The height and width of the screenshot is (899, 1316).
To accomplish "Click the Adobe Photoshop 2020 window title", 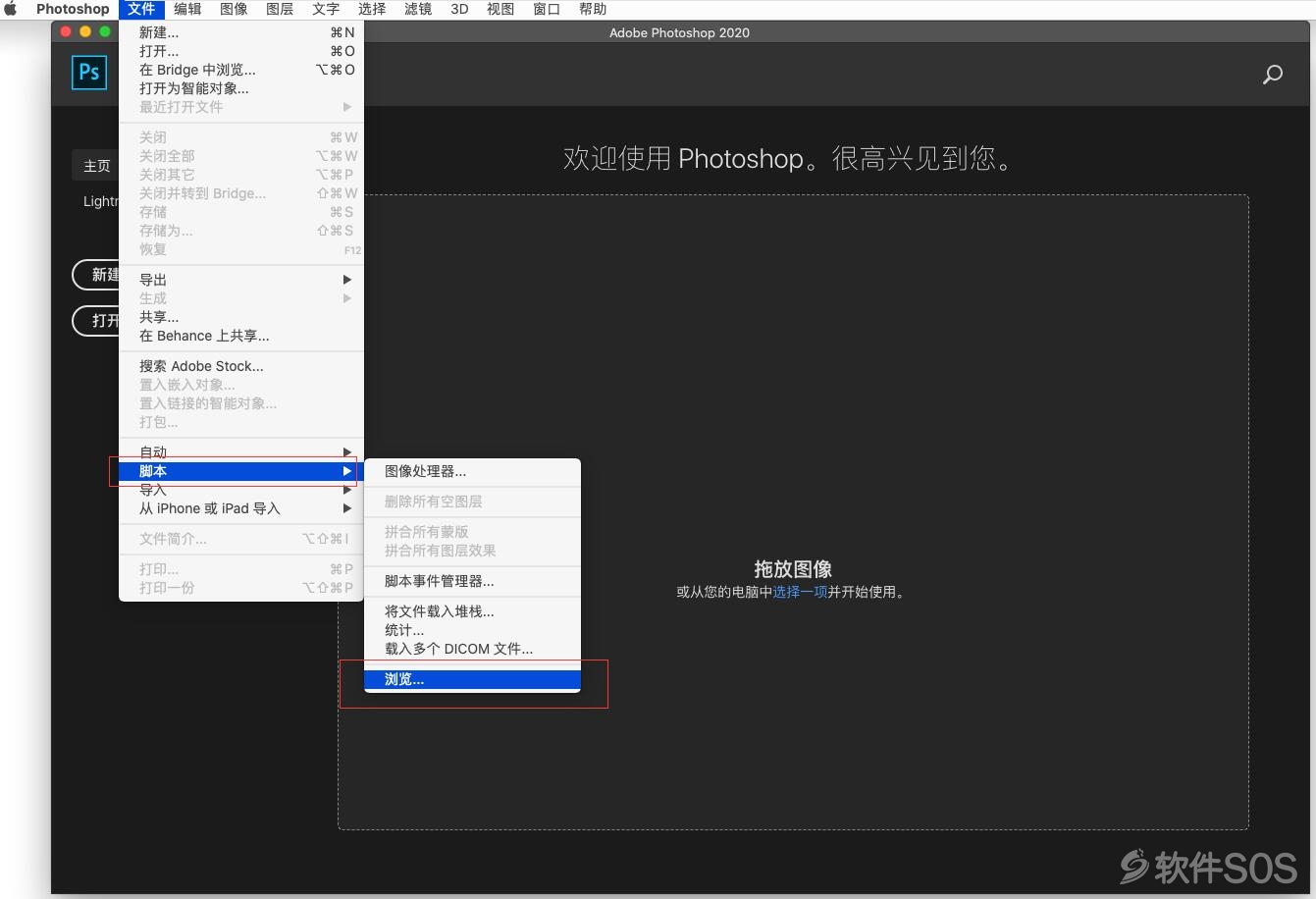I will [679, 32].
